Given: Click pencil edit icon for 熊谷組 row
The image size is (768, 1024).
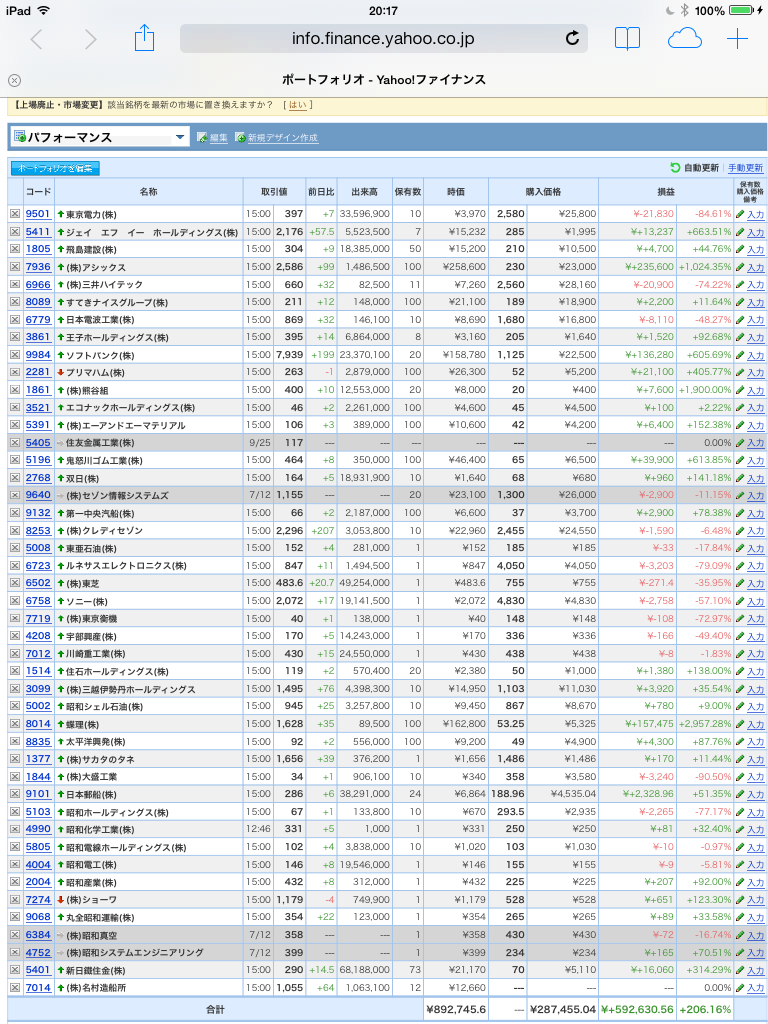Looking at the screenshot, I should point(740,390).
